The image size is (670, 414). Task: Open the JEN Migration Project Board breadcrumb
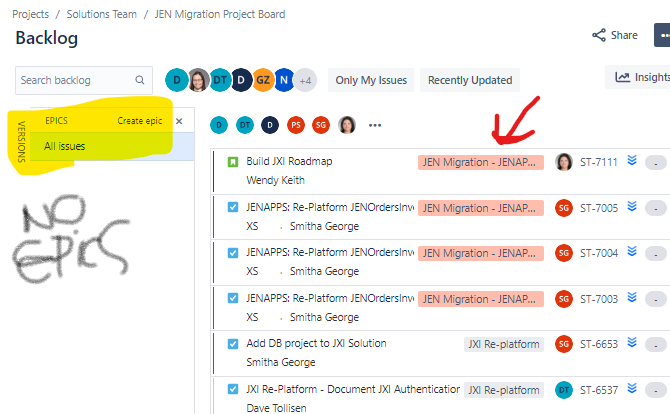click(220, 14)
